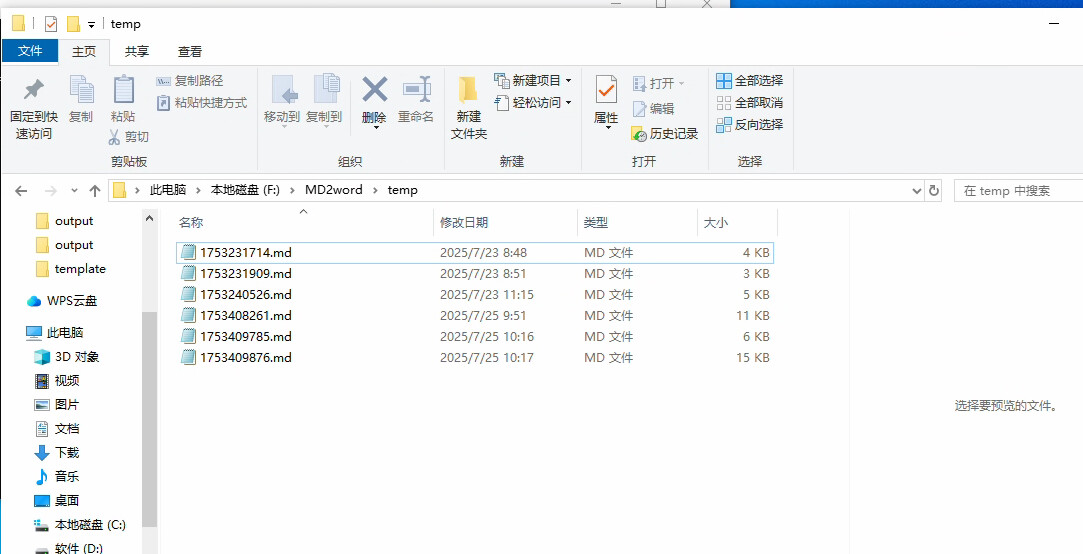Go up one folder level
Image resolution: width=1083 pixels, height=554 pixels.
[x=95, y=191]
